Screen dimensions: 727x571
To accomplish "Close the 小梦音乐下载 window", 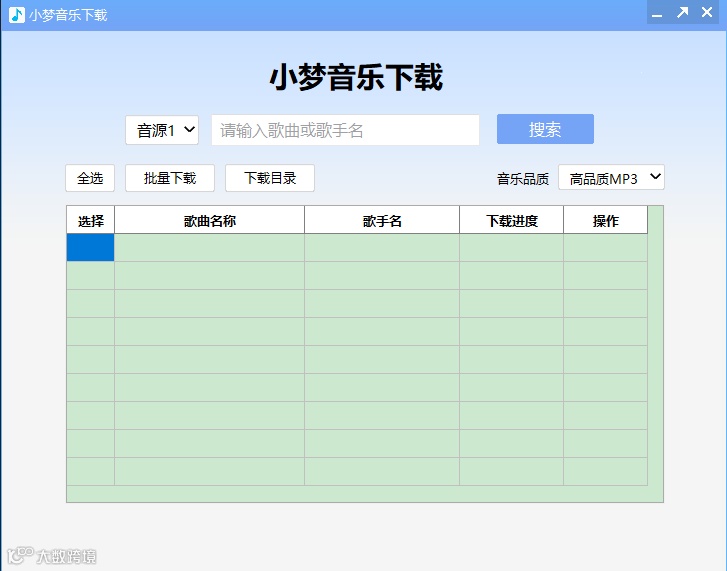I will coord(707,12).
